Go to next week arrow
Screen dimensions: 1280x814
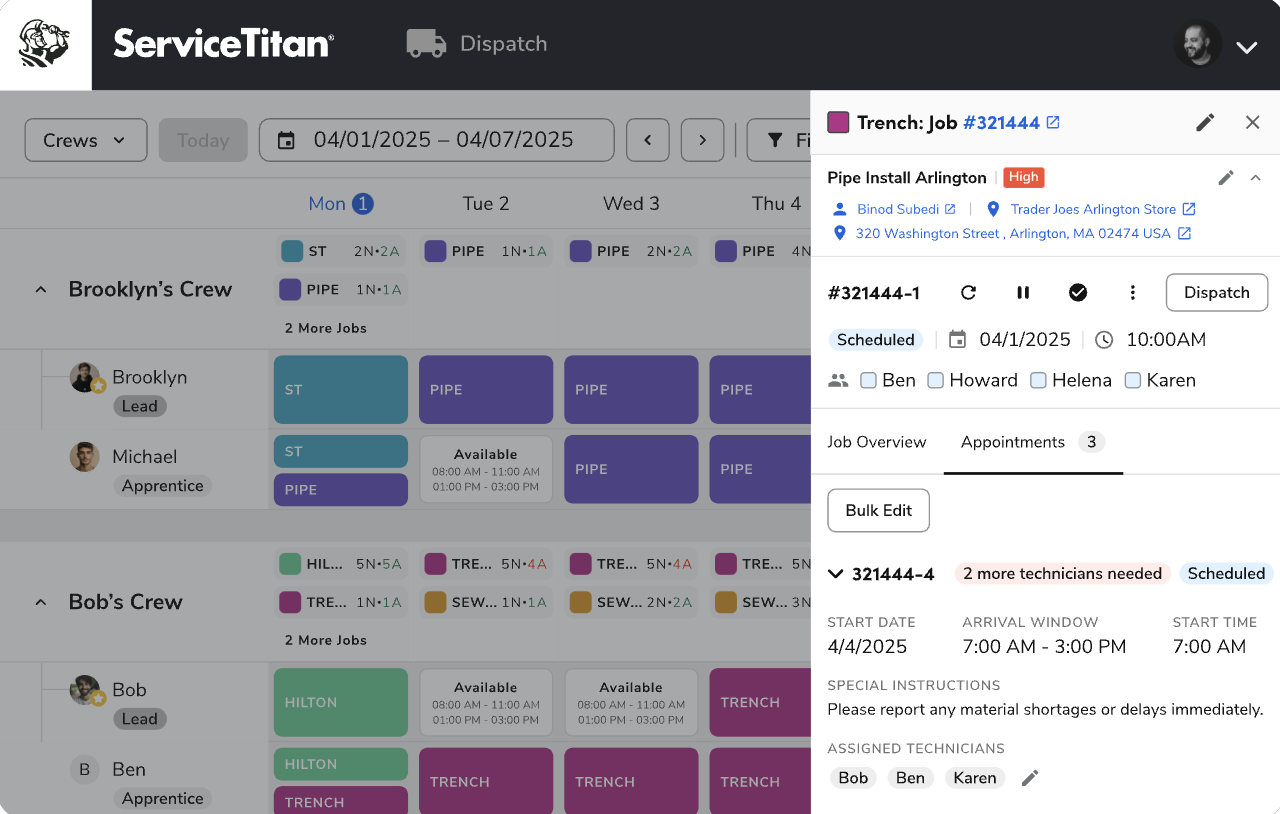tap(702, 140)
